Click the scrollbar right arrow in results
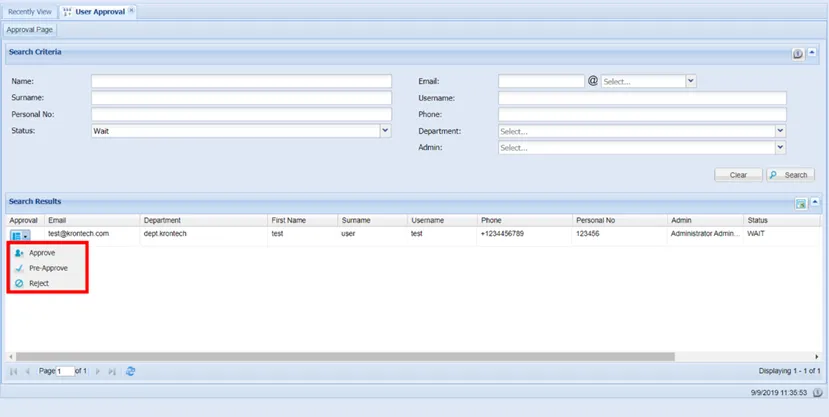This screenshot has height=417, width=829. point(816,357)
